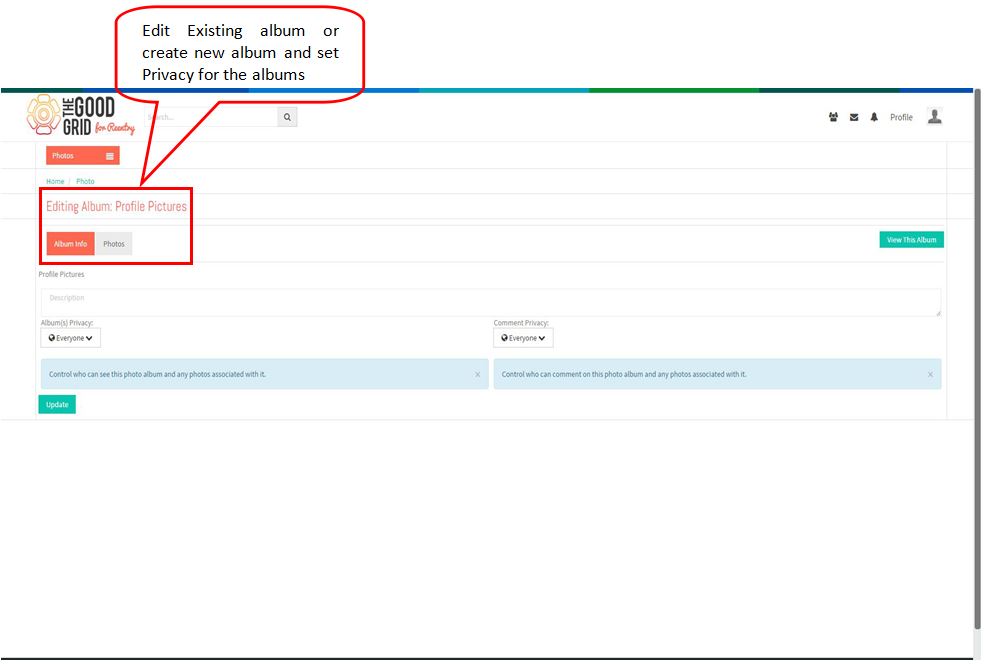Click the user avatar icon
Image resolution: width=984 pixels, height=664 pixels.
[934, 117]
